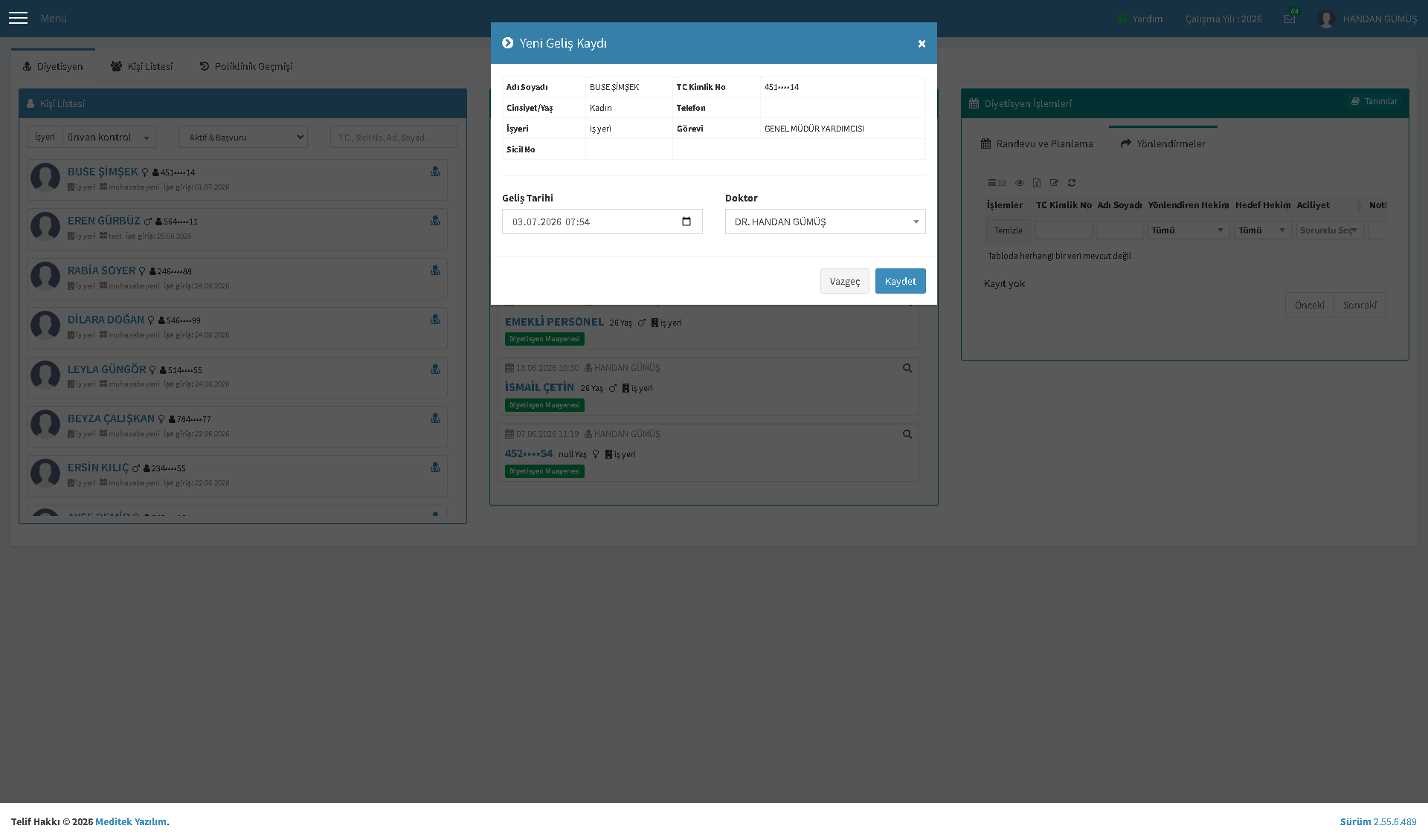This screenshot has width=1428, height=840.
Task: Toggle column visibility eye icon
Action: click(x=1020, y=183)
